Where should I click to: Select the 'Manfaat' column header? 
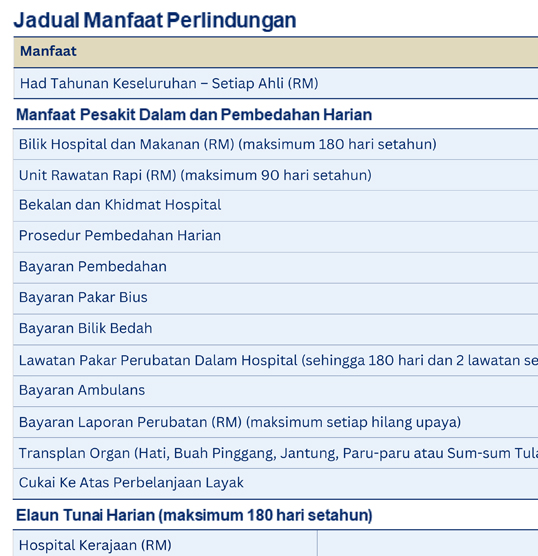click(276, 52)
